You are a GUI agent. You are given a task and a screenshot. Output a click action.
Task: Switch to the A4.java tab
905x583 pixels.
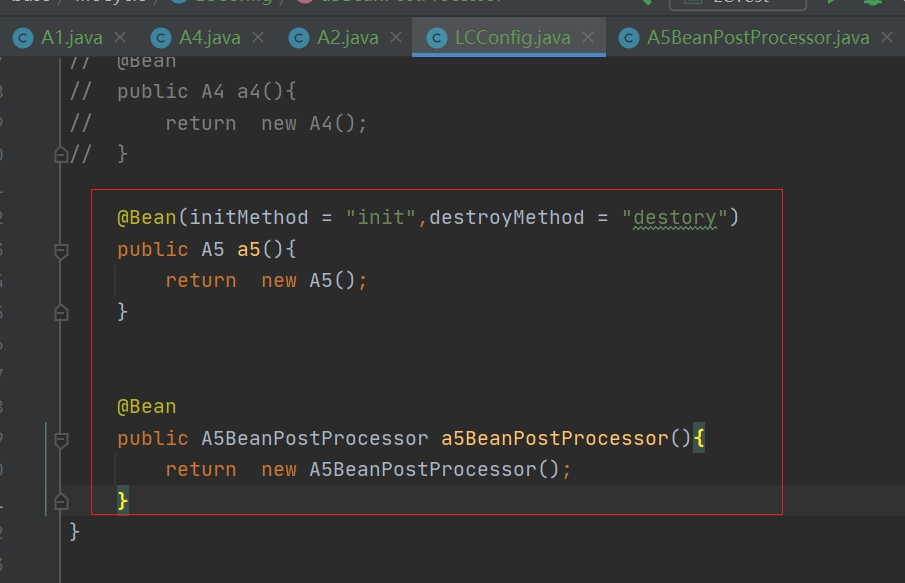(210, 38)
